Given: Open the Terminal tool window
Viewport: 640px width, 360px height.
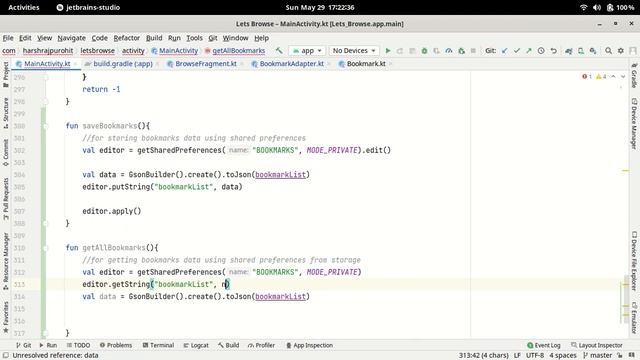Looking at the screenshot, I should click(158, 345).
